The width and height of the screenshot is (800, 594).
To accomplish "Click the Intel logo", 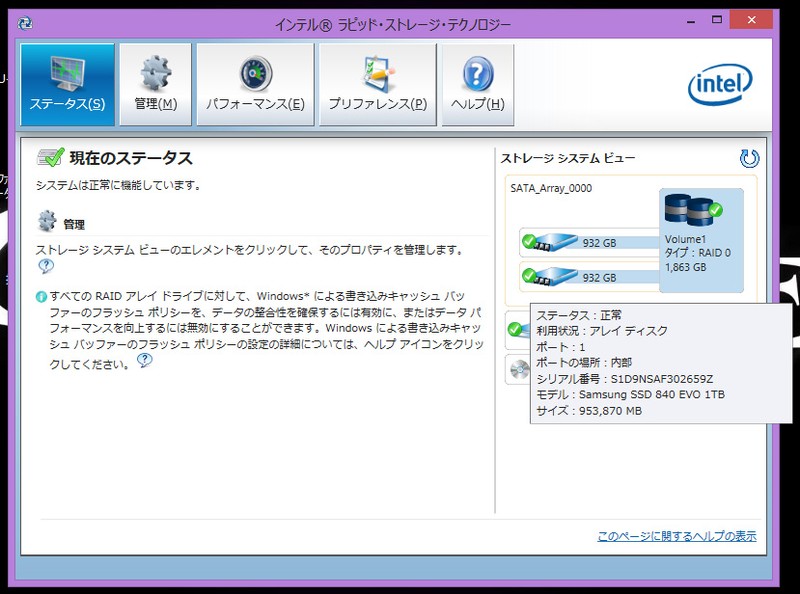I will pyautogui.click(x=720, y=84).
